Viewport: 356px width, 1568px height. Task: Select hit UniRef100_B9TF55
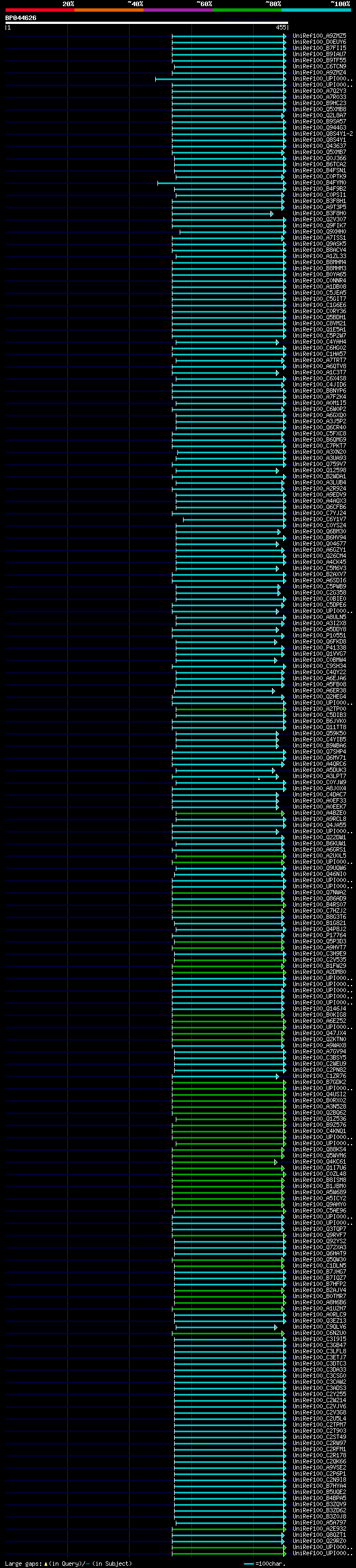319,60
